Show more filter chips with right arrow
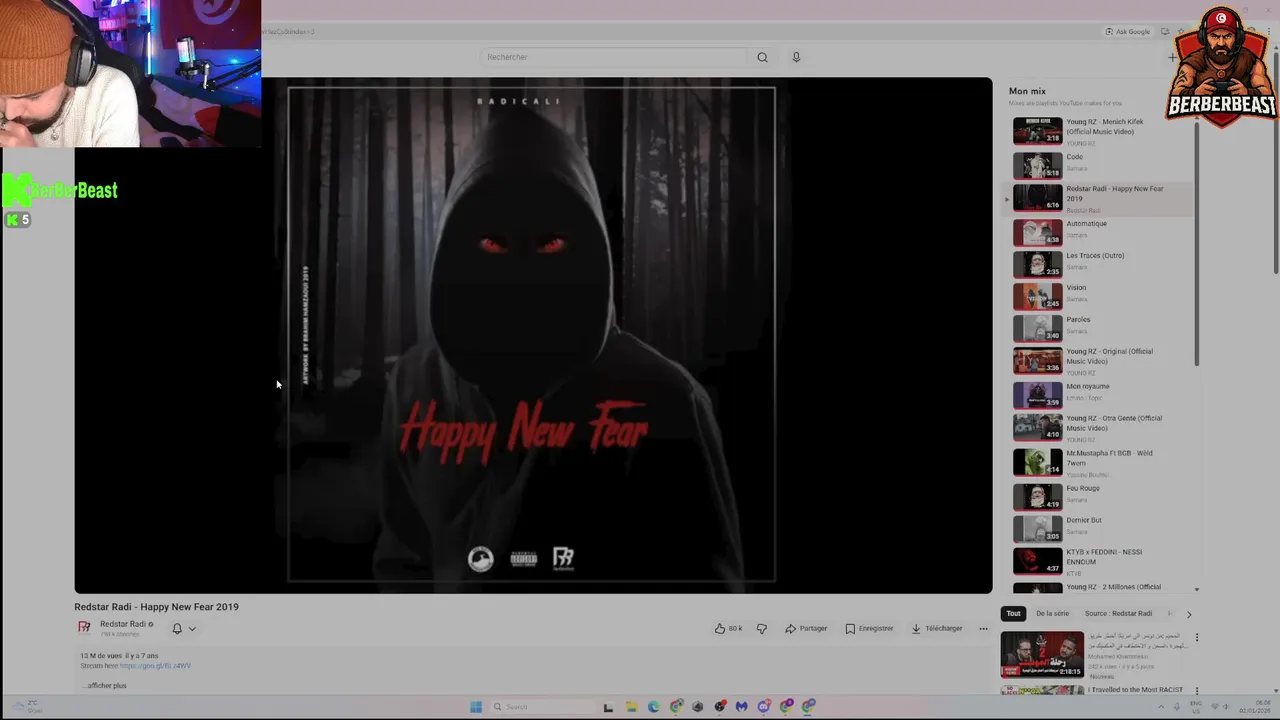Viewport: 1280px width, 720px height. click(1189, 614)
